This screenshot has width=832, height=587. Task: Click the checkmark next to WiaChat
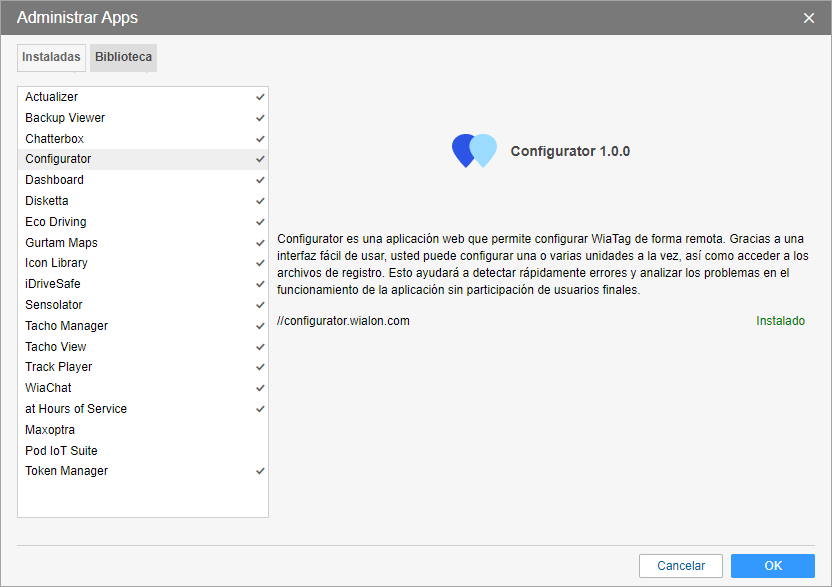(x=260, y=388)
